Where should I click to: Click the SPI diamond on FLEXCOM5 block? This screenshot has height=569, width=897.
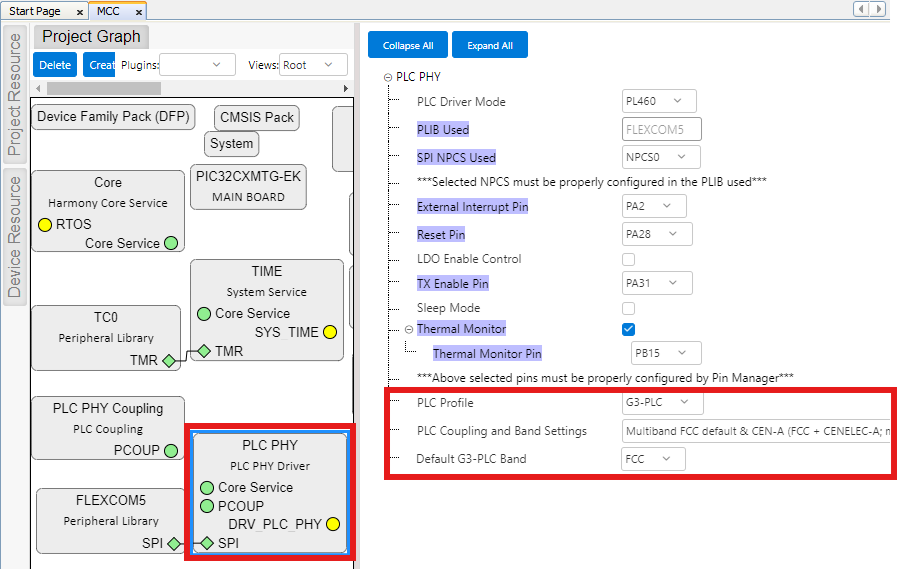[x=174, y=544]
